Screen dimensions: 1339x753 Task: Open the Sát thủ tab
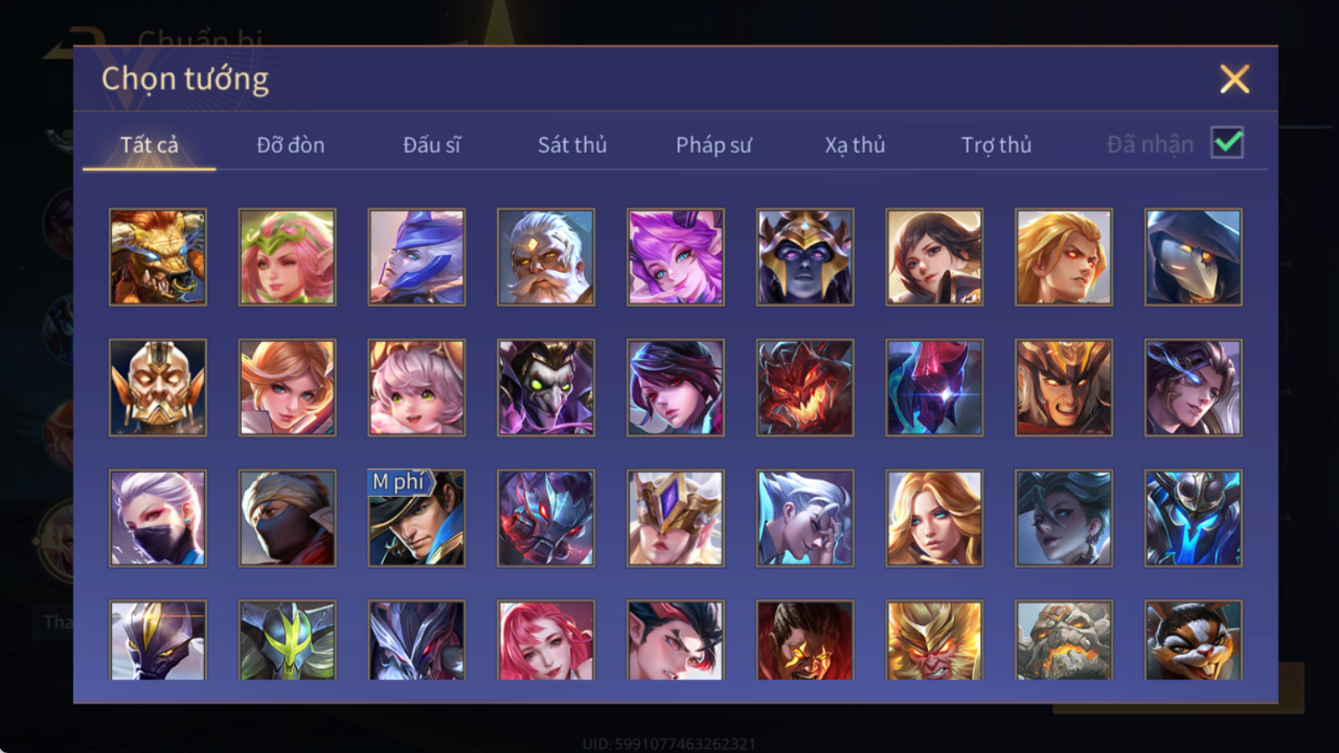[572, 145]
